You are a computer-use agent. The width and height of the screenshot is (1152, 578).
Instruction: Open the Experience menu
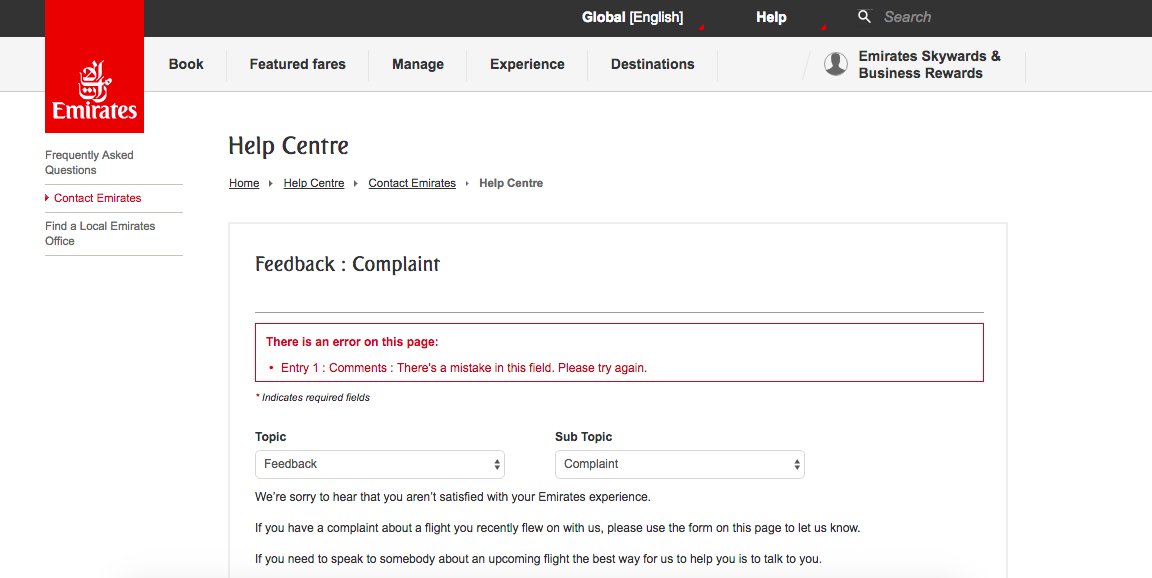click(x=528, y=64)
